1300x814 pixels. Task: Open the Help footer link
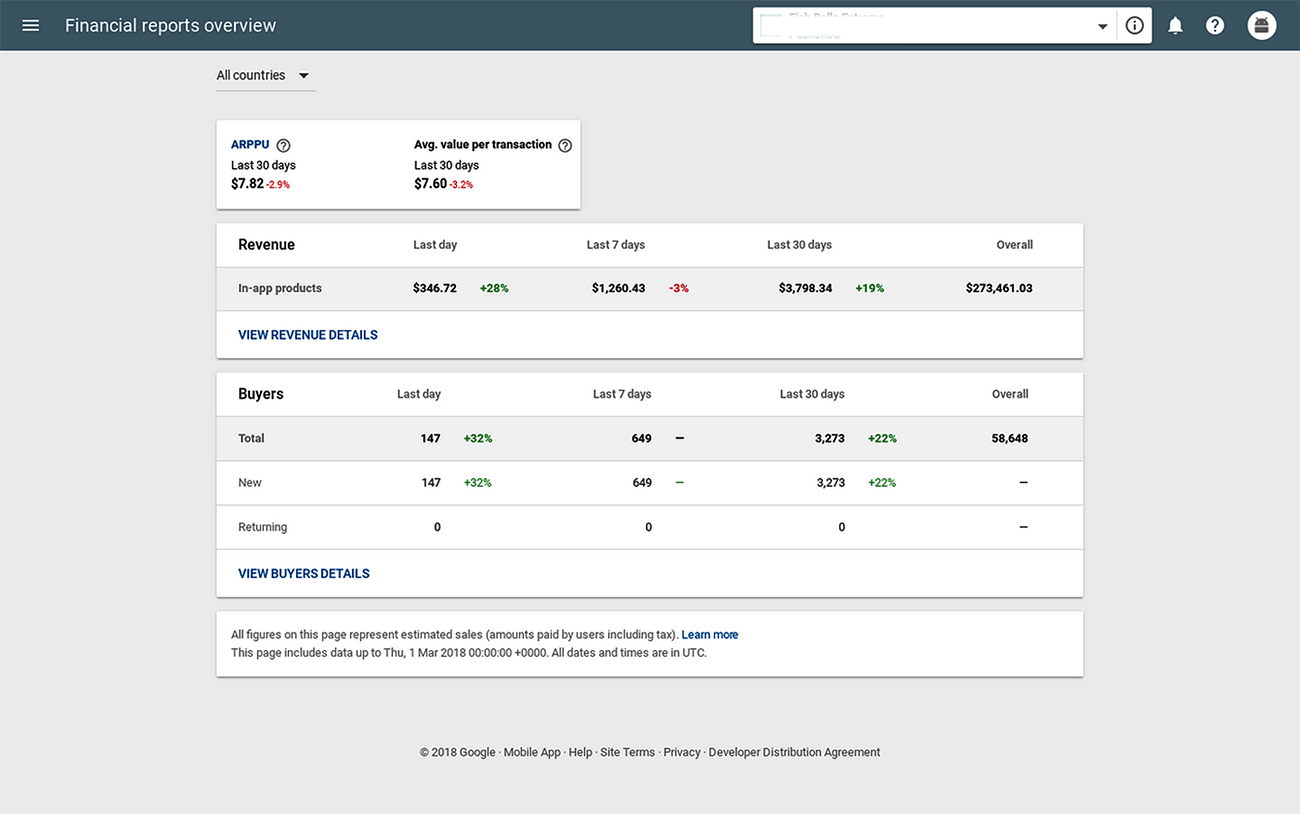click(x=580, y=752)
